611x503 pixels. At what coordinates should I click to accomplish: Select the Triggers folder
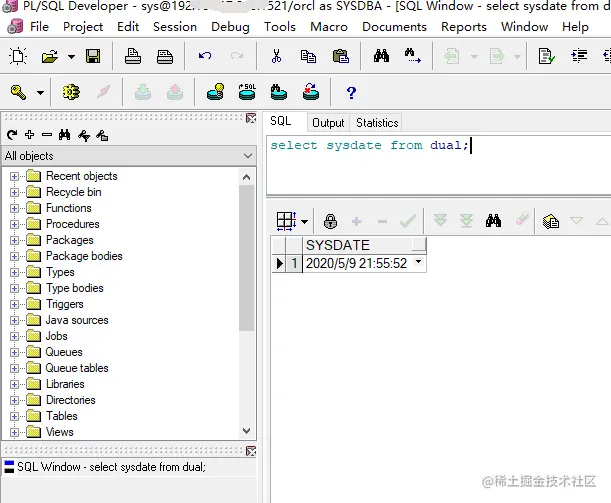click(x=65, y=304)
